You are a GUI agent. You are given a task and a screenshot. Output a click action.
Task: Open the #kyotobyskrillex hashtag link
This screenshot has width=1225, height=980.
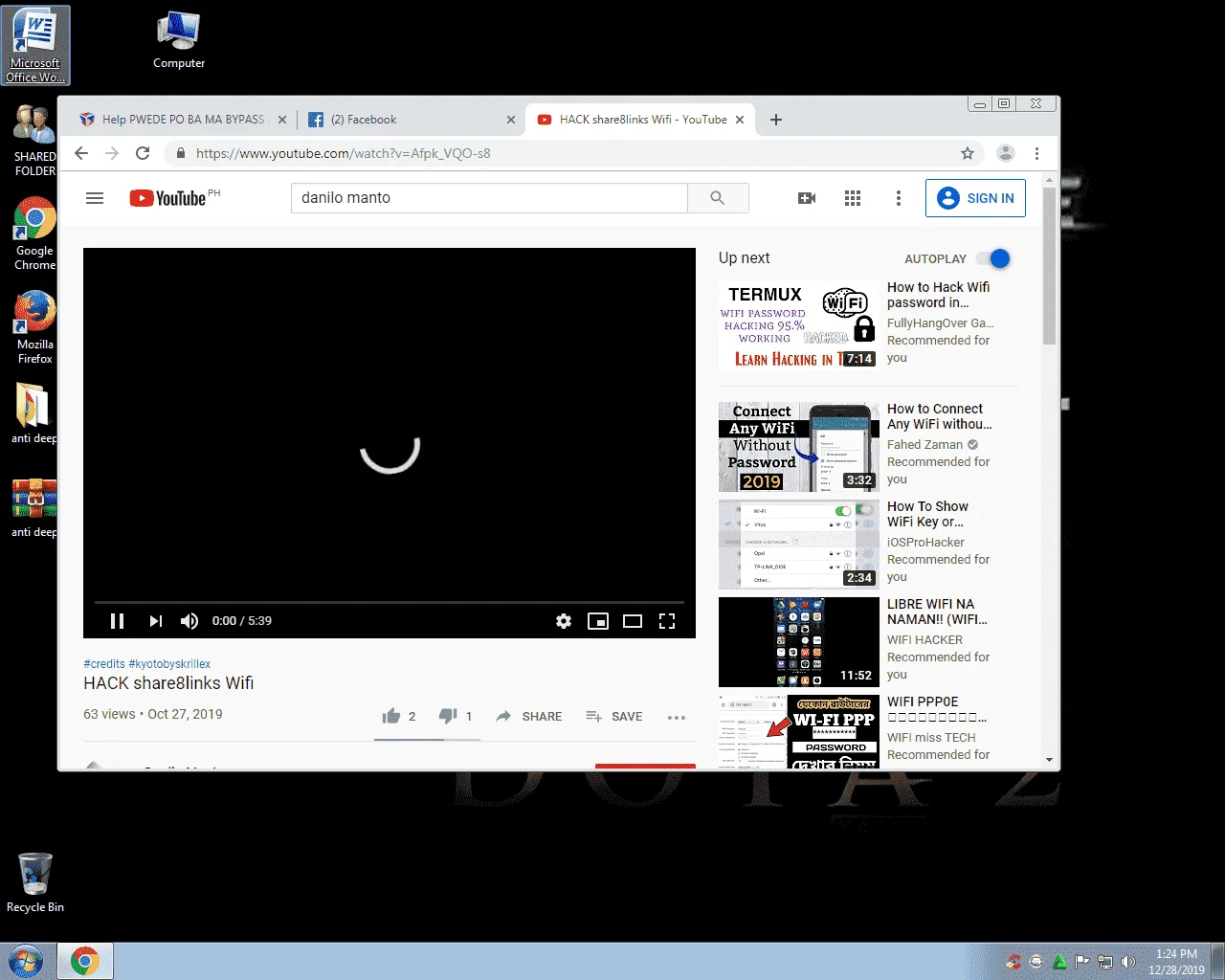[x=169, y=663]
